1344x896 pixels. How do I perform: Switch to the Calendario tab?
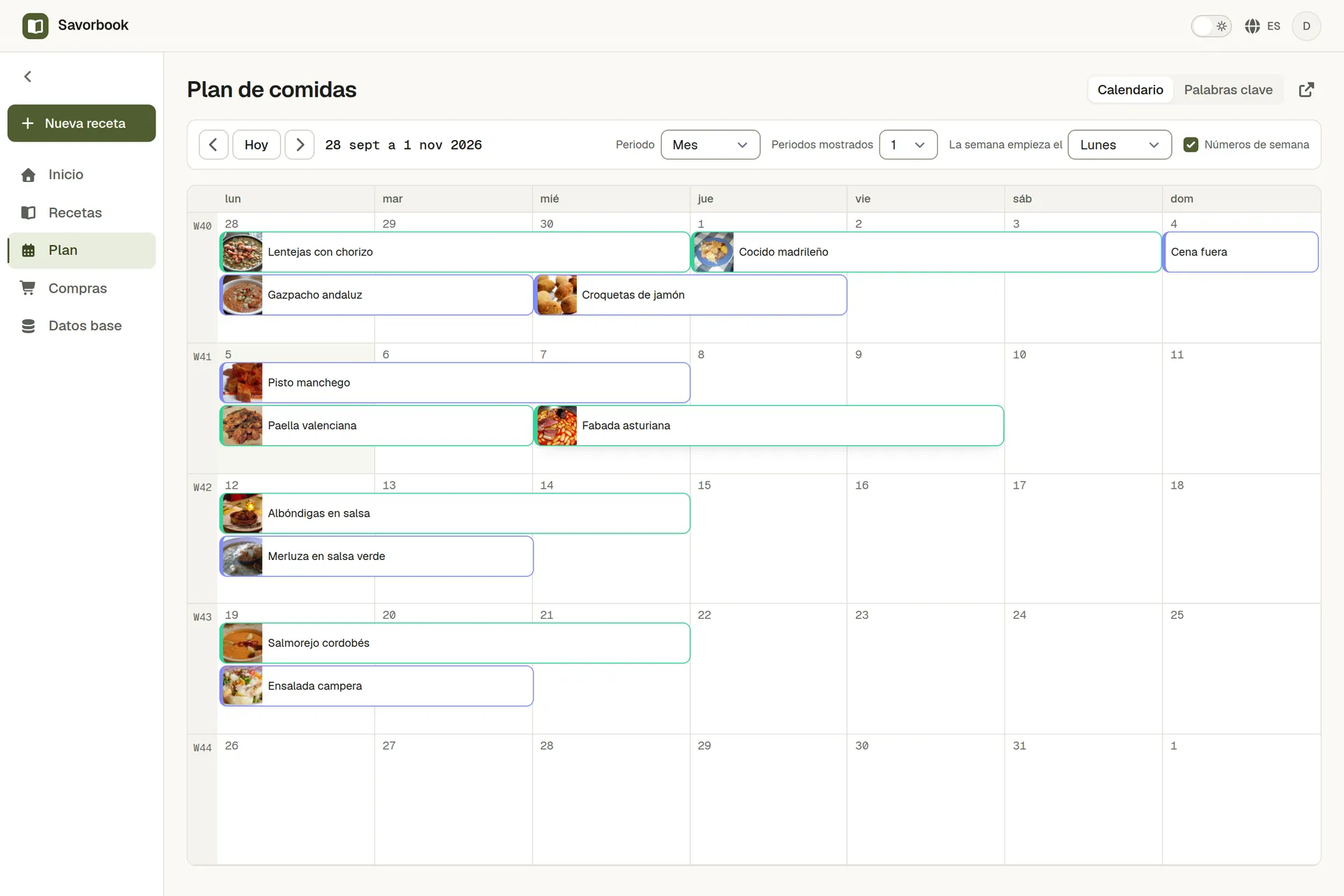coord(1130,90)
